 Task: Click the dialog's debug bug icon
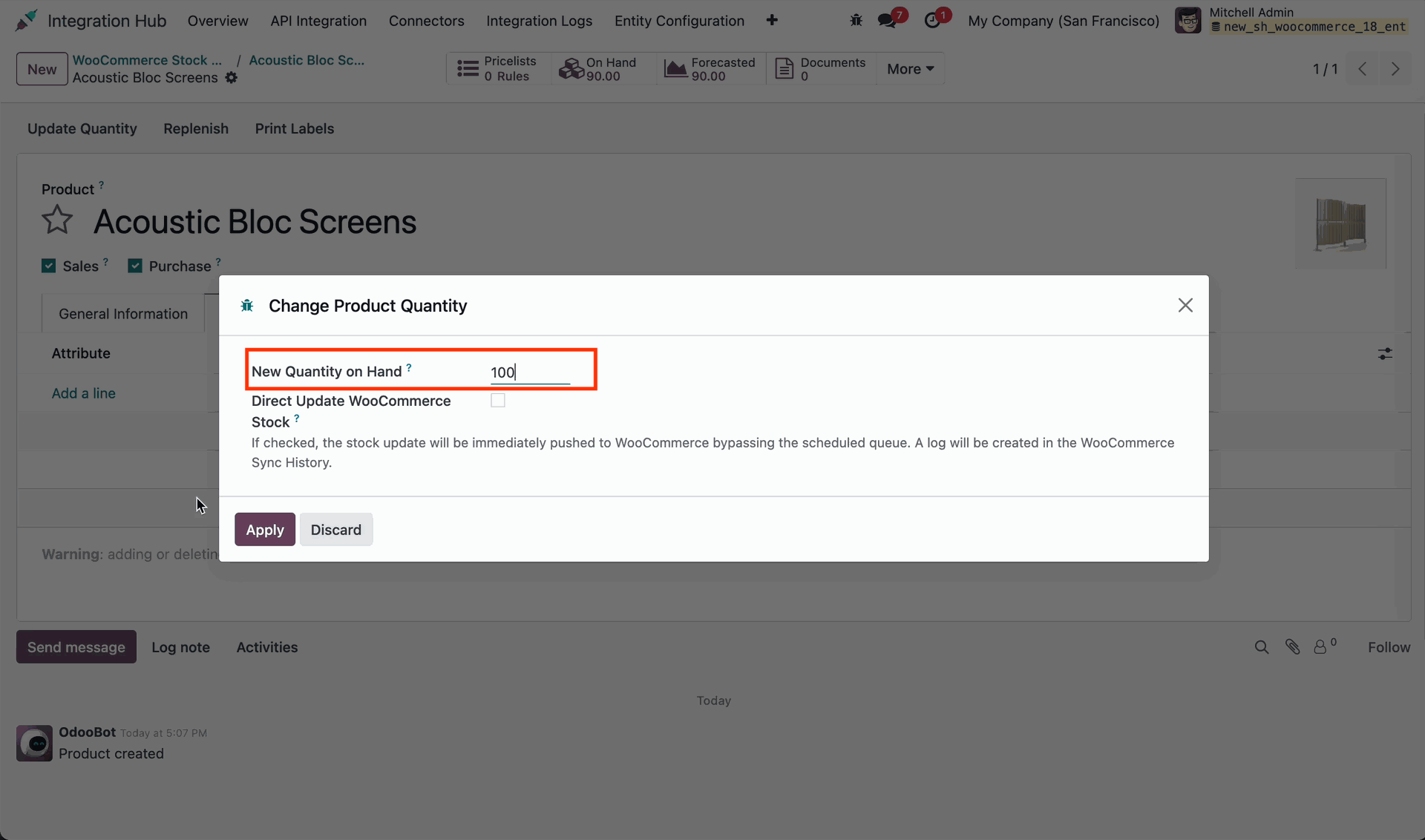[247, 306]
